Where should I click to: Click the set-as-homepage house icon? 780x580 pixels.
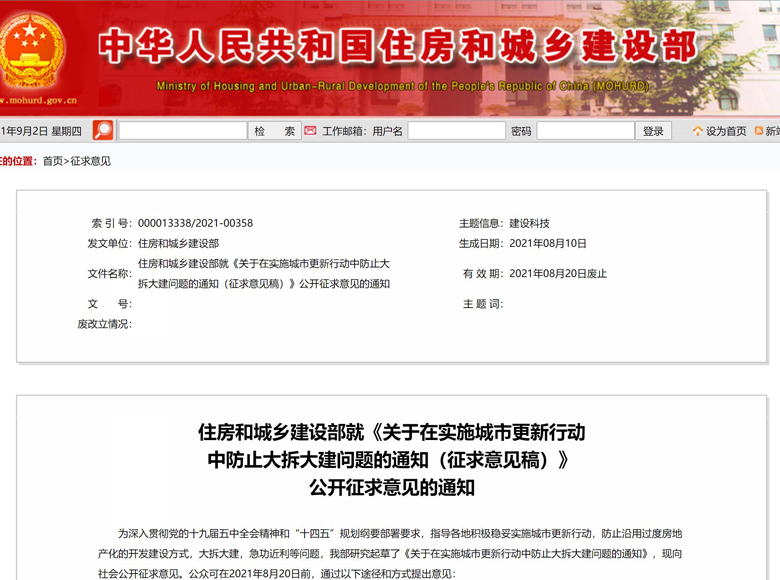(x=697, y=131)
